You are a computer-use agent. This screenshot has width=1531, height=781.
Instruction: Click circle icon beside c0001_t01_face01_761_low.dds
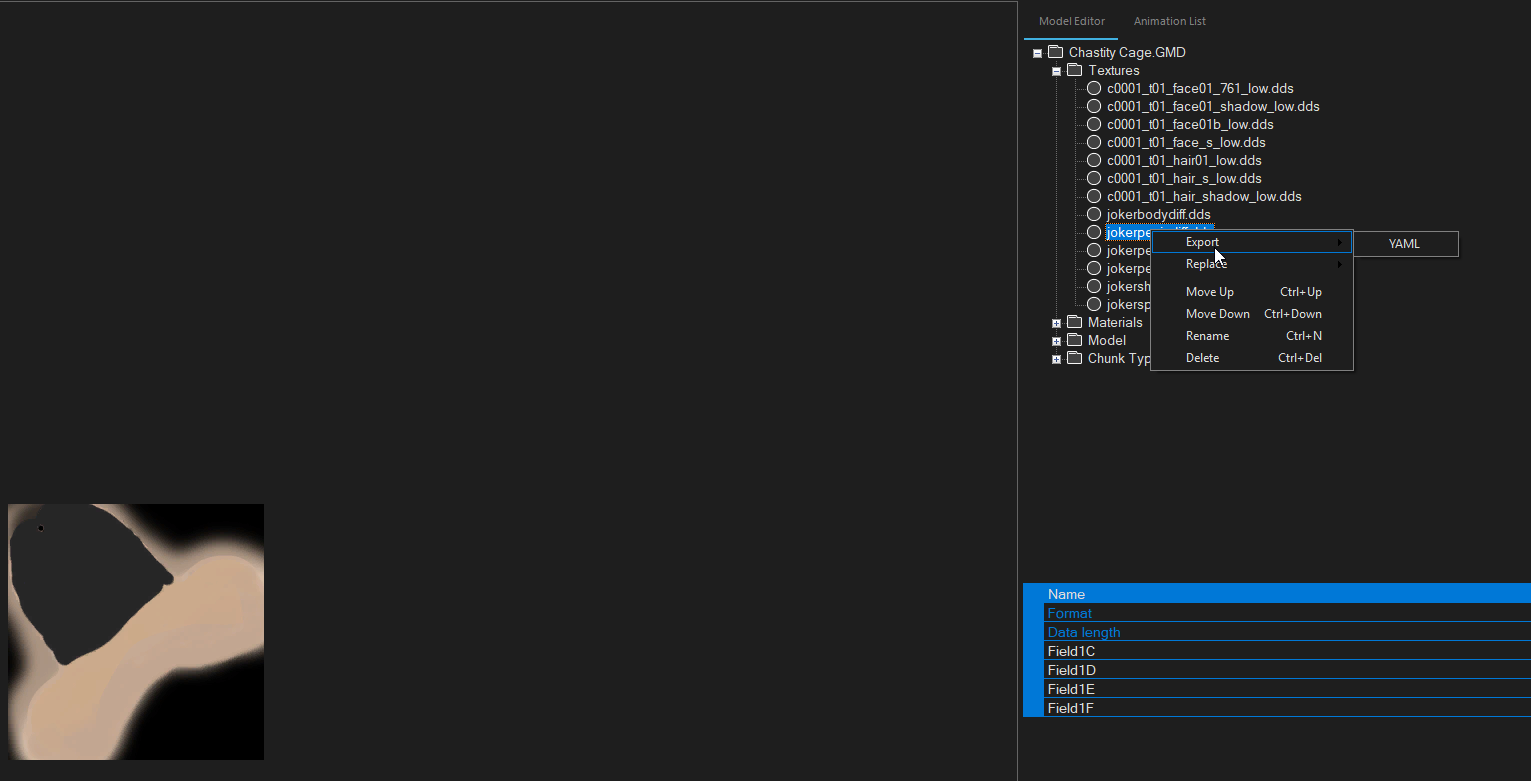(1094, 88)
